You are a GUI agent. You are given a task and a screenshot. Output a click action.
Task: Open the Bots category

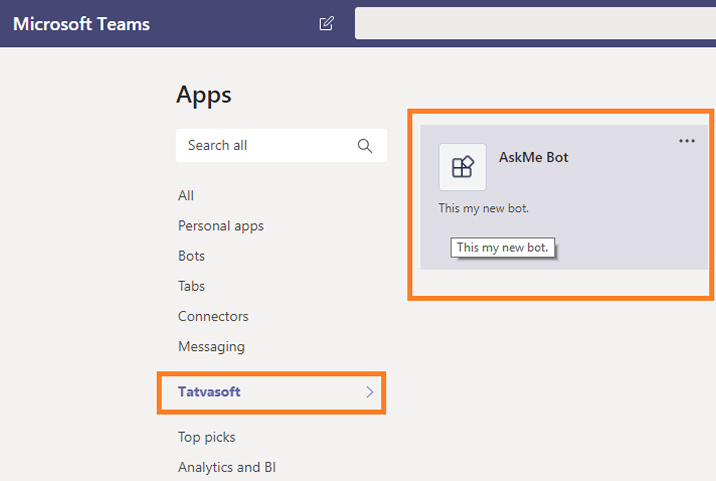(191, 256)
